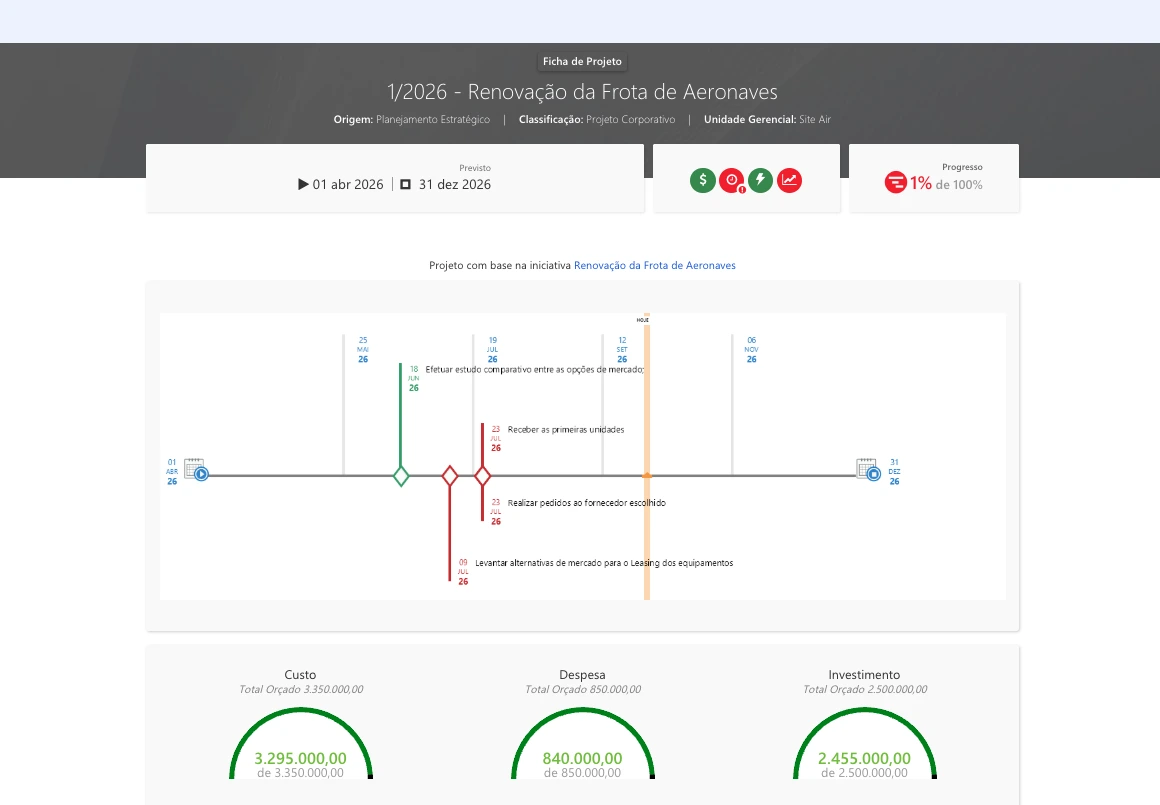1160x805 pixels.
Task: Click Unidade Gerencial: Site Air text
Action: pyautogui.click(x=767, y=119)
